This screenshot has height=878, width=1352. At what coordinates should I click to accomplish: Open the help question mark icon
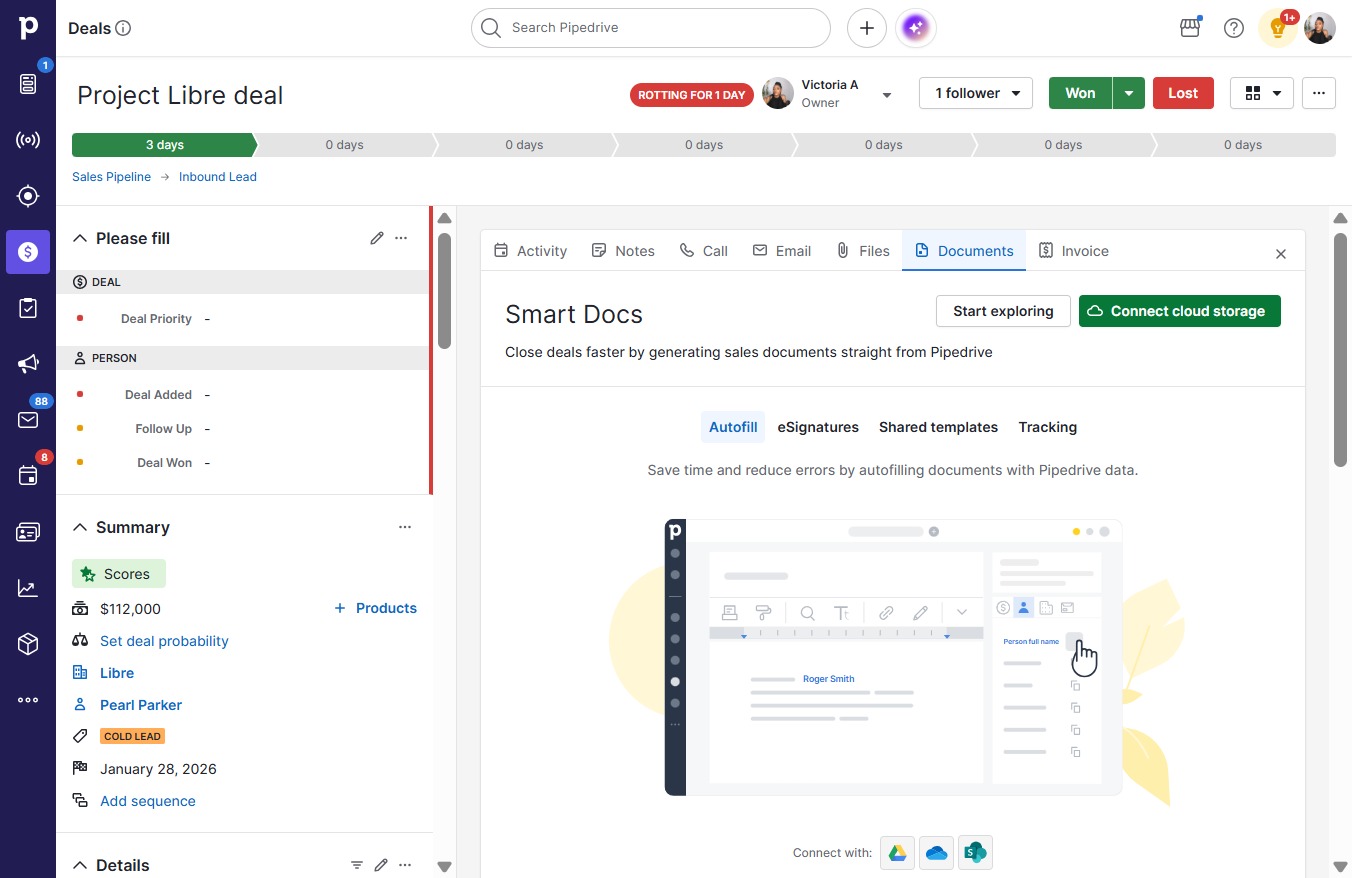1234,28
